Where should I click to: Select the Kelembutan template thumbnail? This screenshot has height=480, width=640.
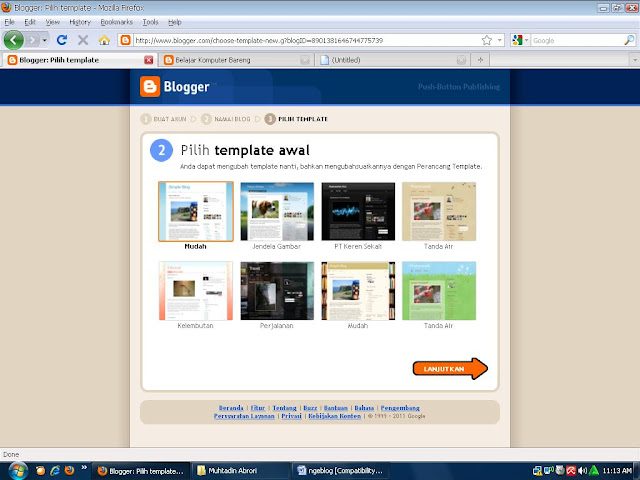[x=196, y=291]
